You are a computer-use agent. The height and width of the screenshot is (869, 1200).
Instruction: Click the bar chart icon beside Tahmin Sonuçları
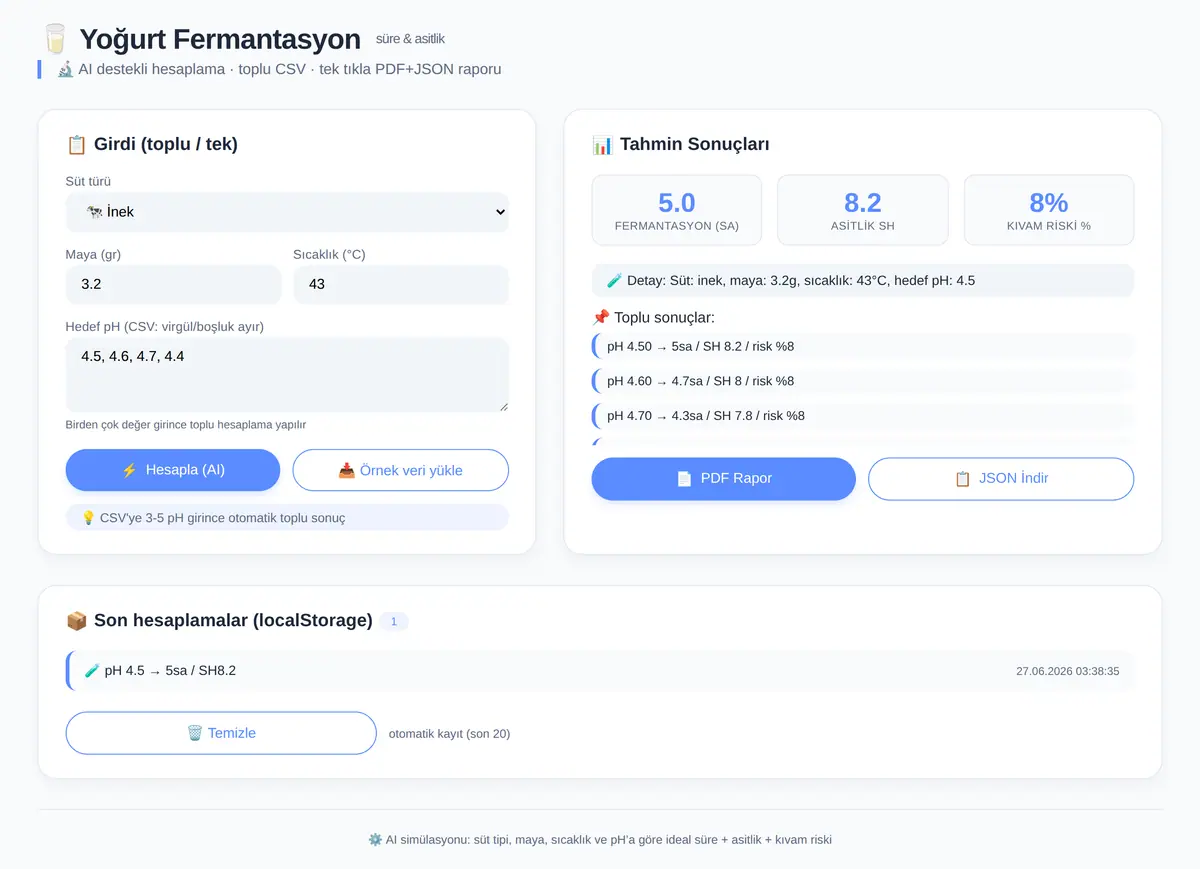[602, 144]
